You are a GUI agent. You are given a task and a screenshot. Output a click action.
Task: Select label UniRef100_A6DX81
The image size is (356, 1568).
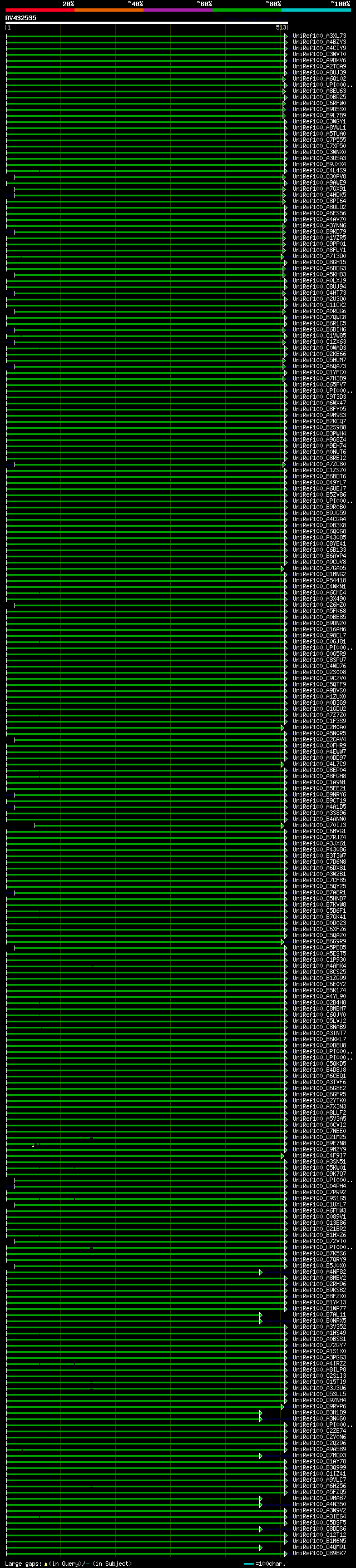tap(319, 868)
